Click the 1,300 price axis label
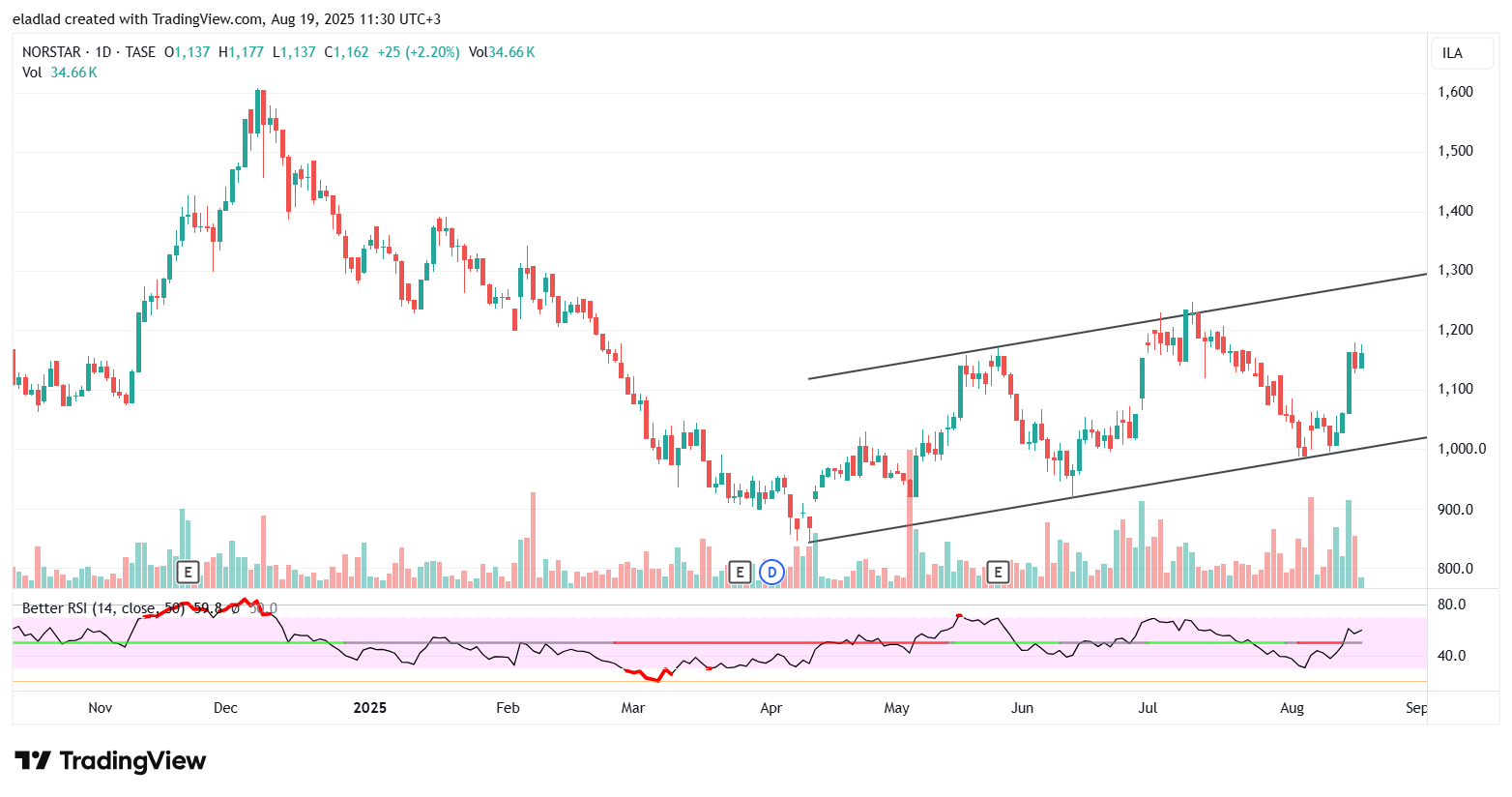The height and width of the screenshot is (797, 1512). (x=1455, y=270)
